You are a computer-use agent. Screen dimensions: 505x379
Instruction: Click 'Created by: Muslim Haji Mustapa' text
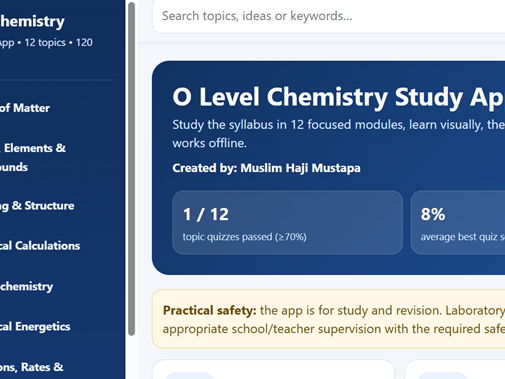(x=266, y=168)
